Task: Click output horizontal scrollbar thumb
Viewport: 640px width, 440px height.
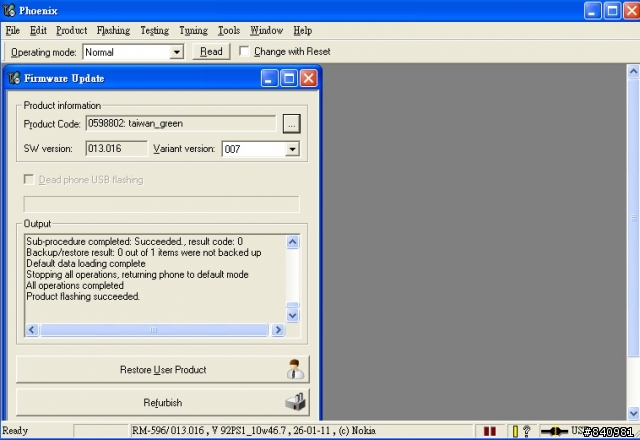Action: pos(154,329)
